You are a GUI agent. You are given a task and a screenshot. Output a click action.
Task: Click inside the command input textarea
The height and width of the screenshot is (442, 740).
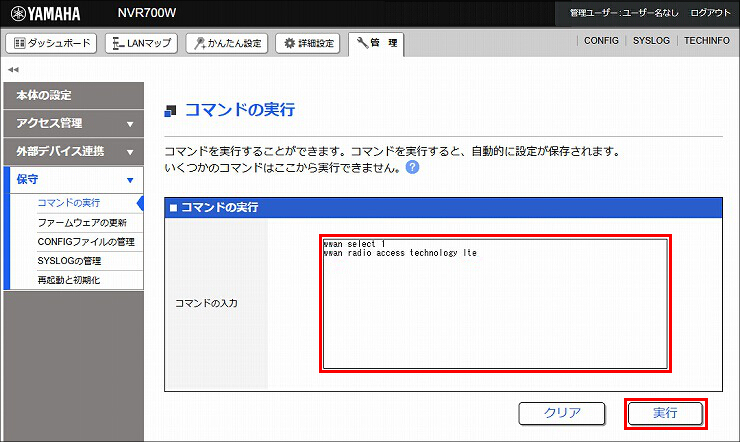[495, 304]
